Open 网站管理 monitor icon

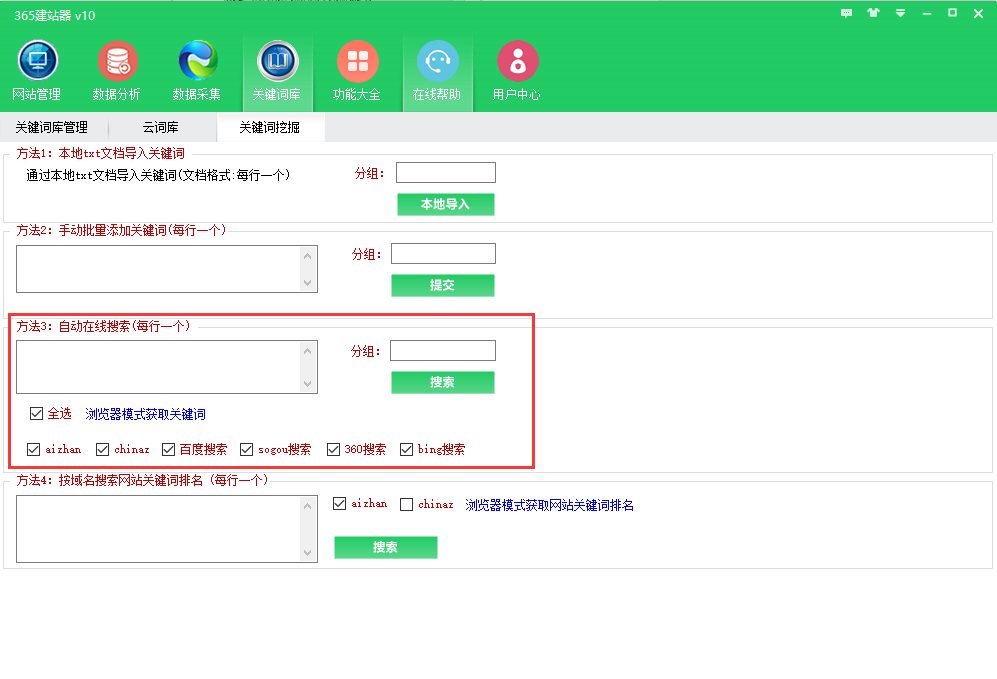[38, 61]
